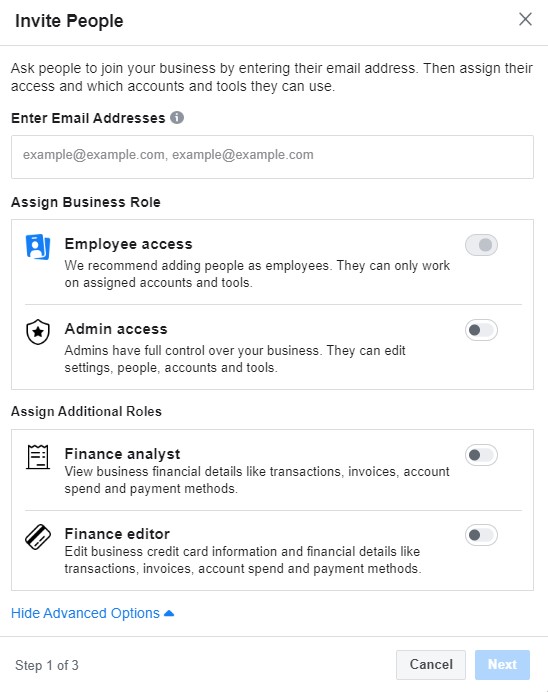Close the Invite People dialog with X
The image size is (548, 692).
click(x=525, y=19)
